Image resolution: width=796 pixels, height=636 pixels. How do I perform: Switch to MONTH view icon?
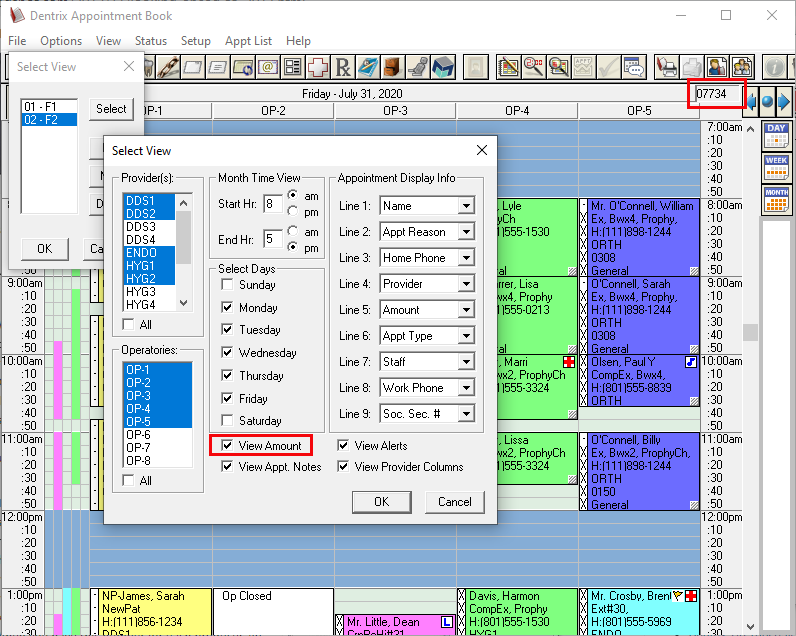pos(776,200)
